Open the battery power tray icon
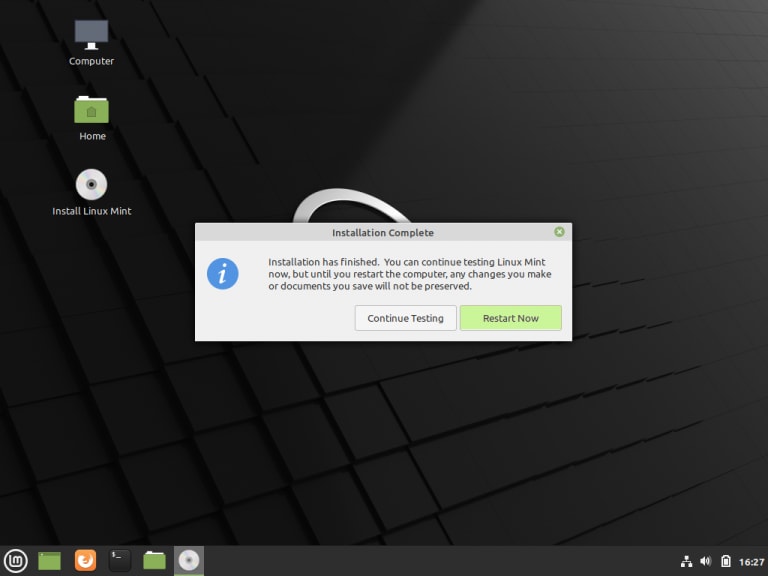769x576 pixels. point(726,561)
